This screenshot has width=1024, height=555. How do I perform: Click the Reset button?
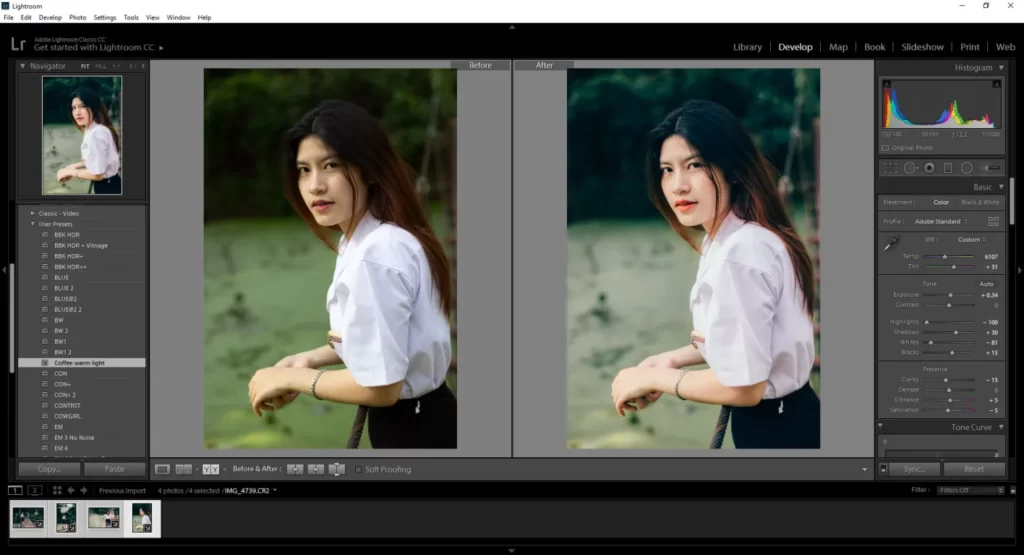tap(973, 469)
